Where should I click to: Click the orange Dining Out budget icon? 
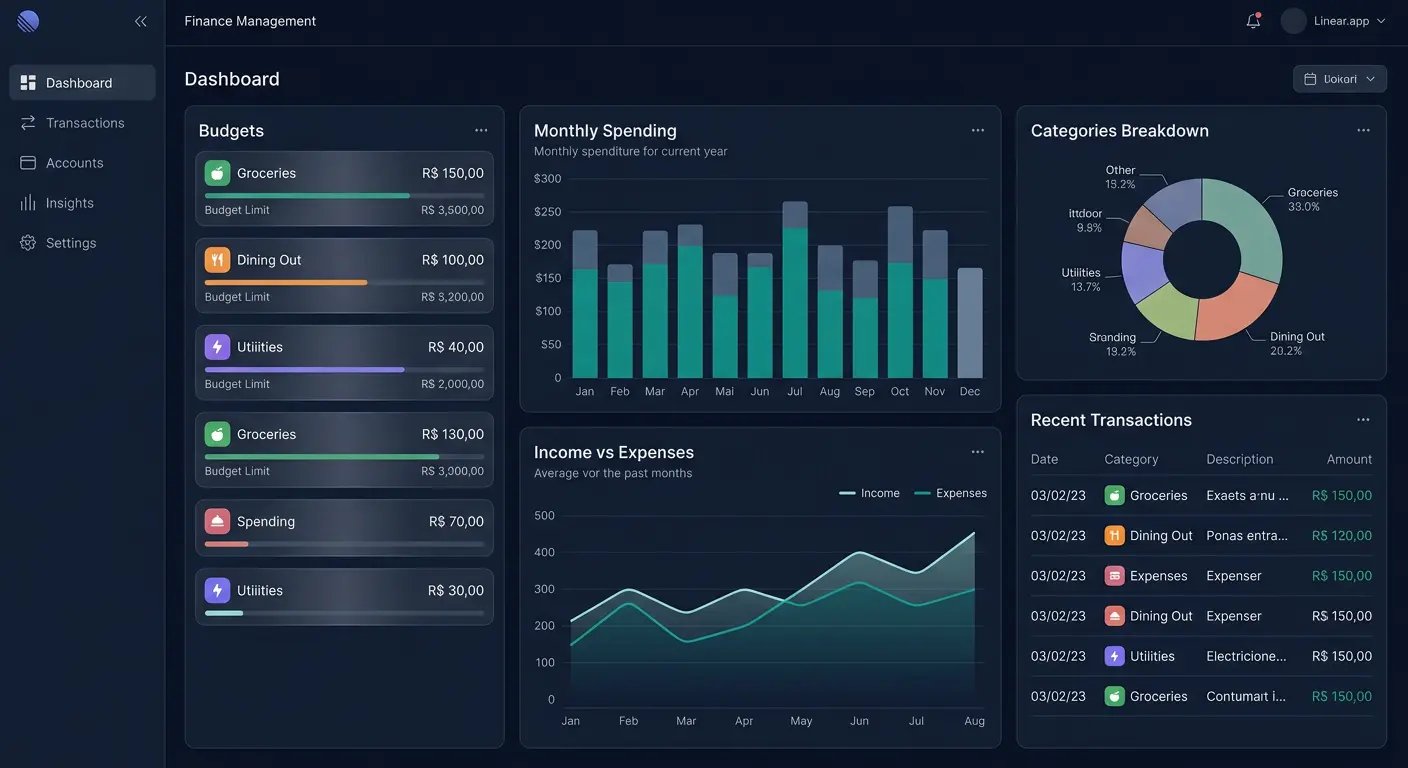[217, 260]
